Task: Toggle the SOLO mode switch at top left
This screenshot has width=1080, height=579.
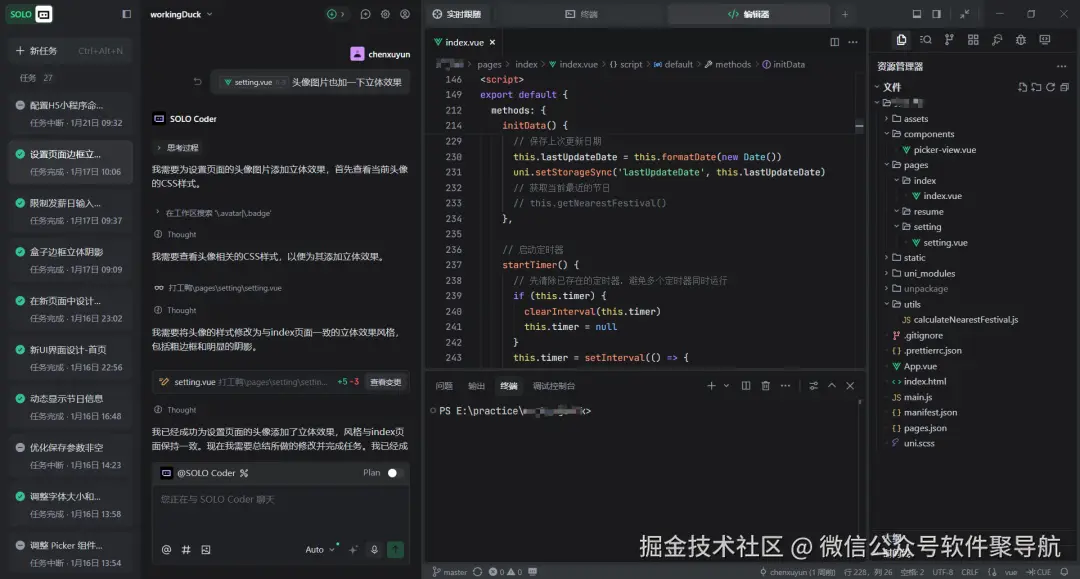Action: click(x=31, y=14)
